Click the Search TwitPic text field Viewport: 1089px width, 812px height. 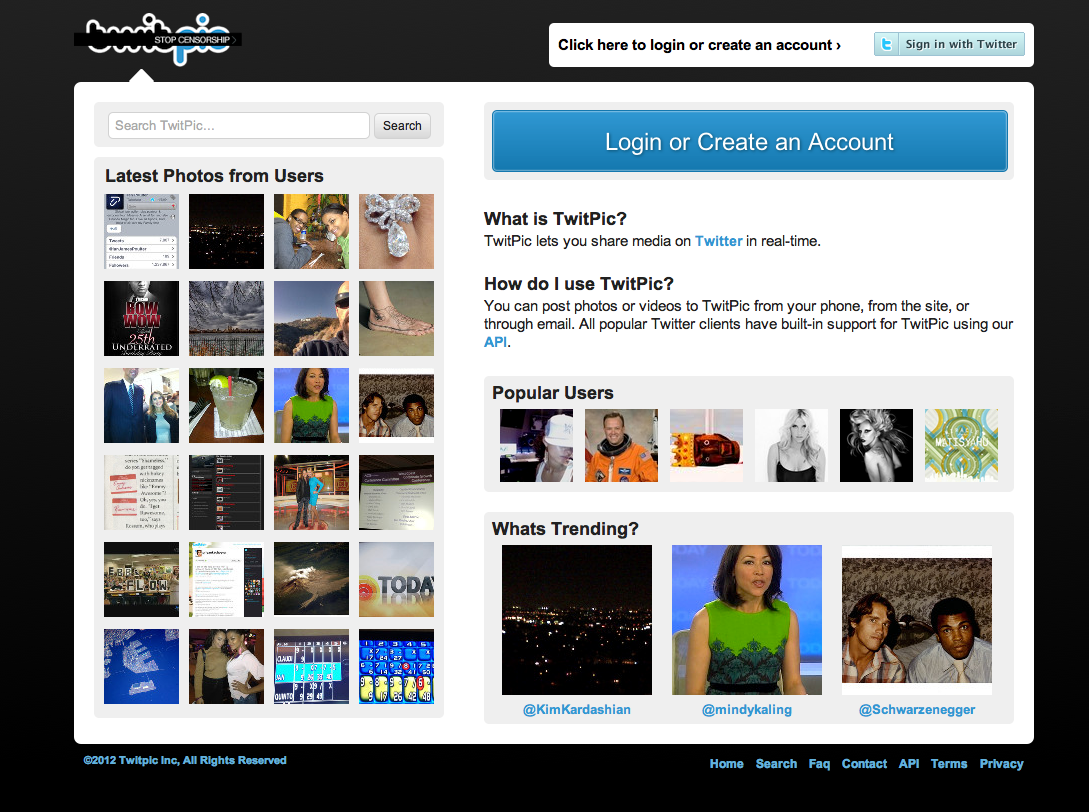(x=239, y=125)
